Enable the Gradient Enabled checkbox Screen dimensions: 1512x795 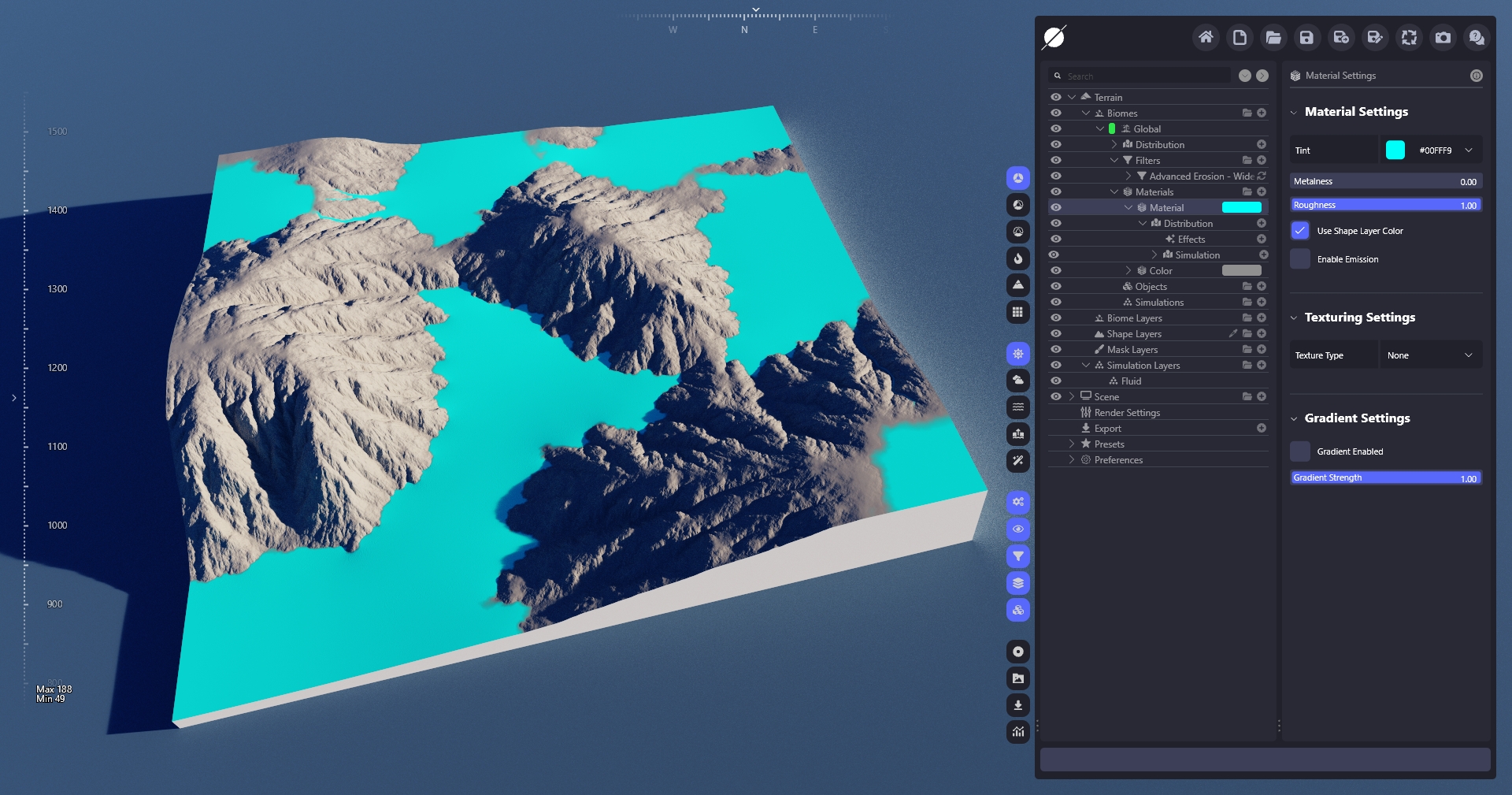pos(1300,451)
